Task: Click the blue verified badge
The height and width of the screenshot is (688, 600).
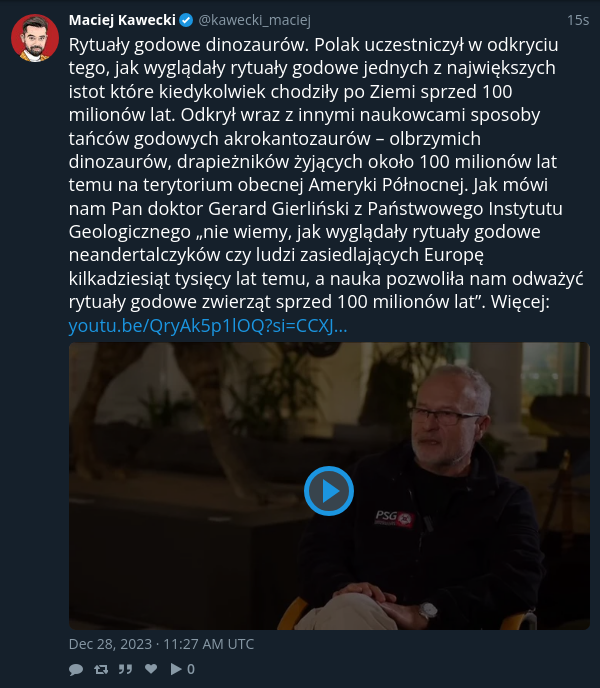Action: [186, 20]
